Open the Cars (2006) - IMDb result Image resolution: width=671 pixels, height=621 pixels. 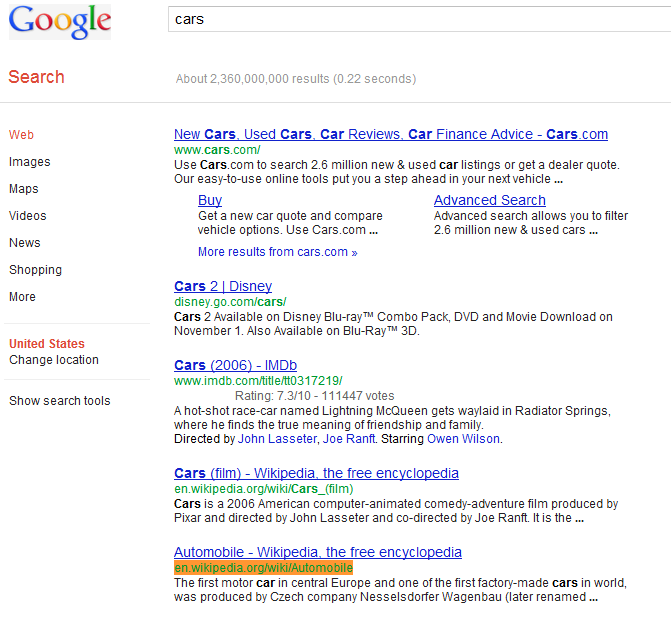(235, 365)
